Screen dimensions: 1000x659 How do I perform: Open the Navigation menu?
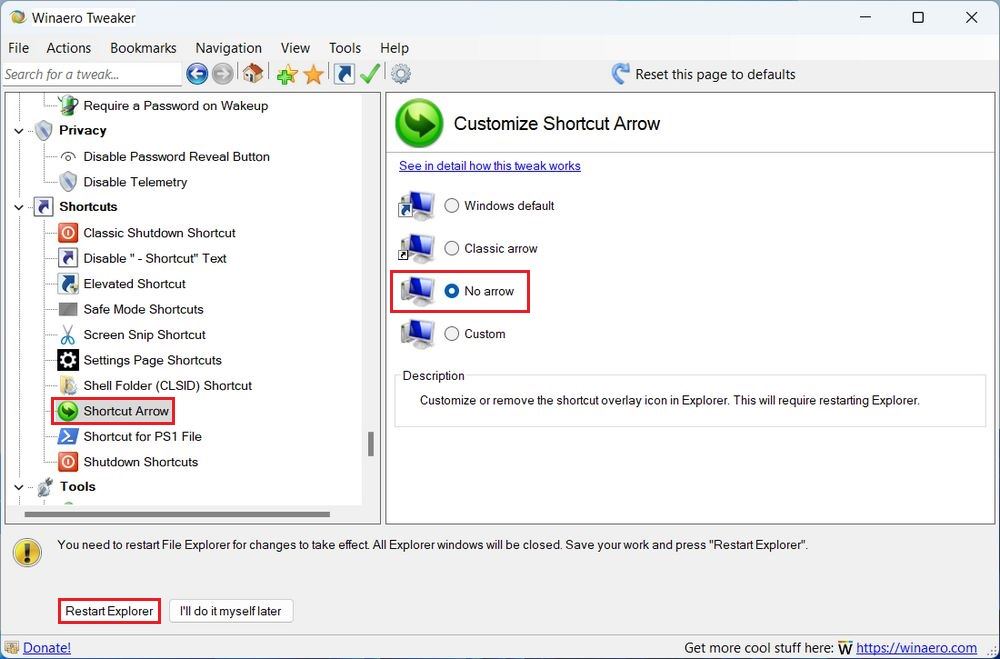[228, 48]
